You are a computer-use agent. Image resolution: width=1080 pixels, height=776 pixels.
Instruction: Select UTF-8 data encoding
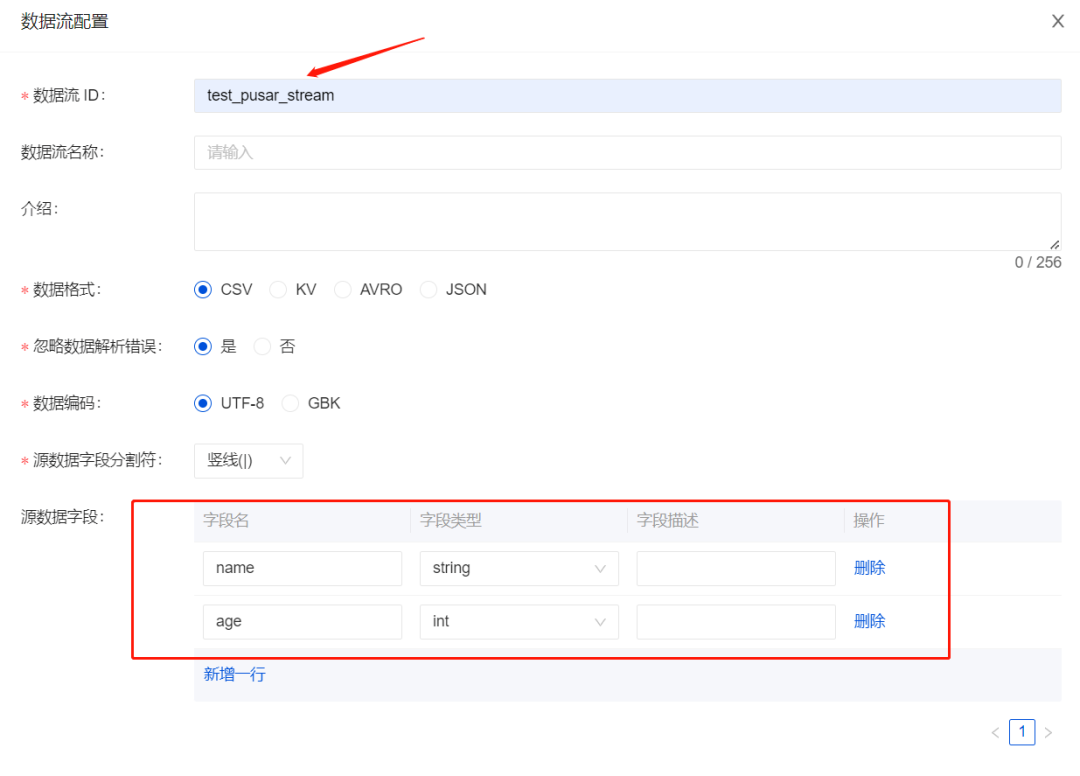[204, 404]
